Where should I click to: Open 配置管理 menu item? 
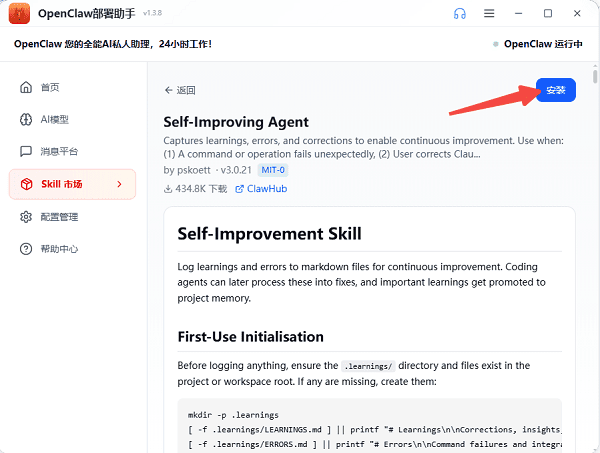click(x=72, y=217)
